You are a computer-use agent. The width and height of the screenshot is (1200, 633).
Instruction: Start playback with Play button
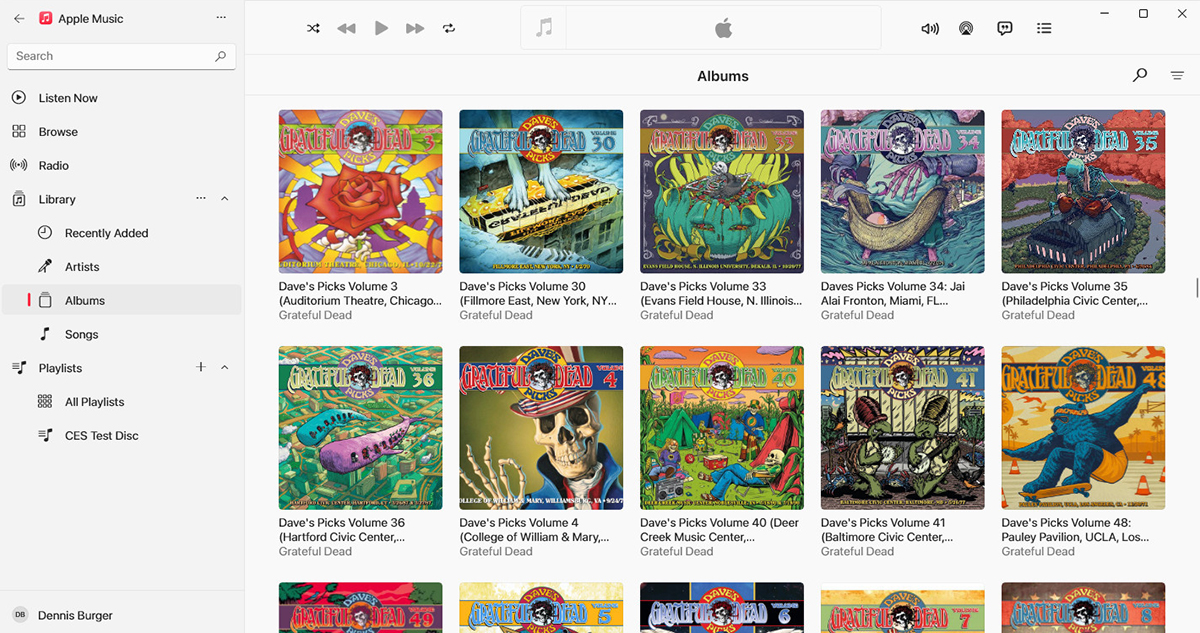click(x=381, y=28)
